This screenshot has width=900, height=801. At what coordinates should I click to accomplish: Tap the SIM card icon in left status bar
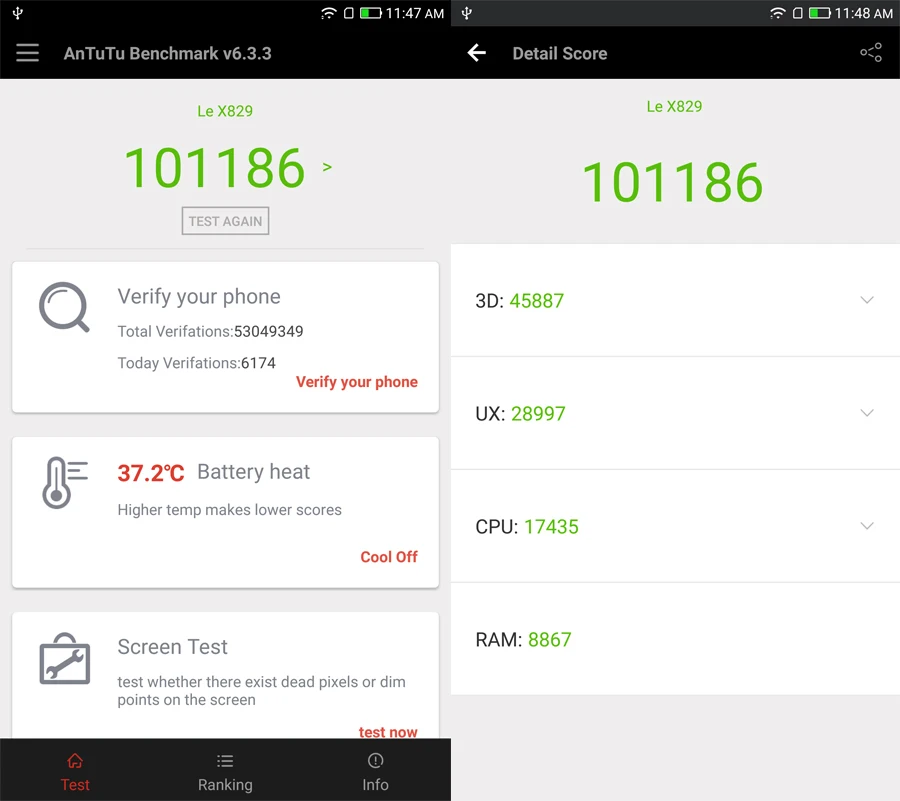click(348, 13)
